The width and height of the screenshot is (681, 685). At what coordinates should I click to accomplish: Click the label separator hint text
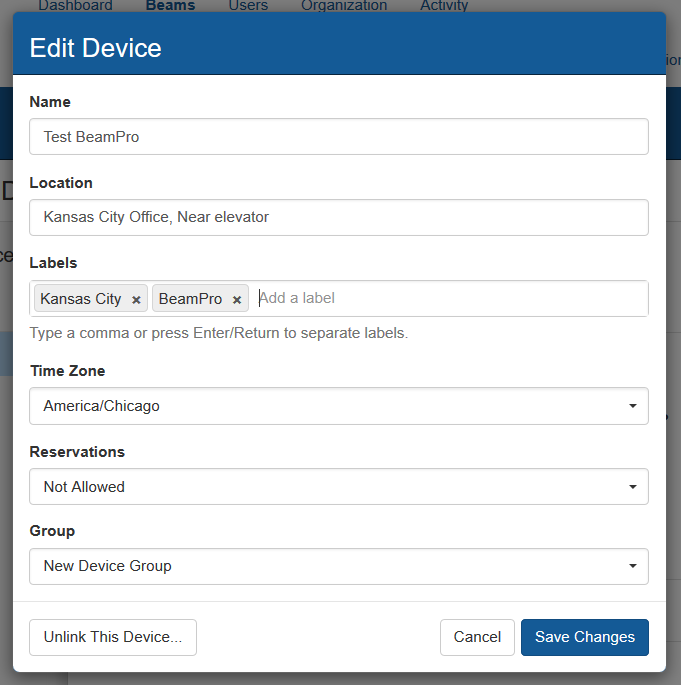[x=219, y=333]
